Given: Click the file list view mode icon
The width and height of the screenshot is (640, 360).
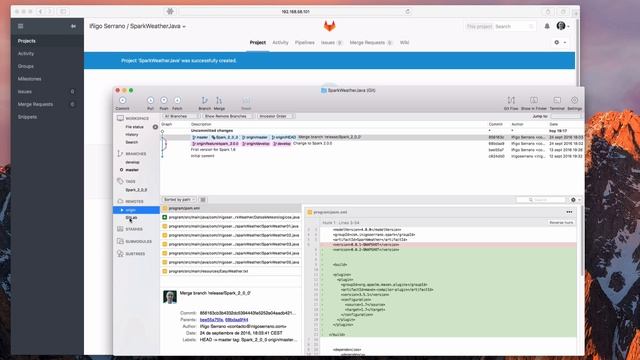Looking at the screenshot, I should point(203,200).
